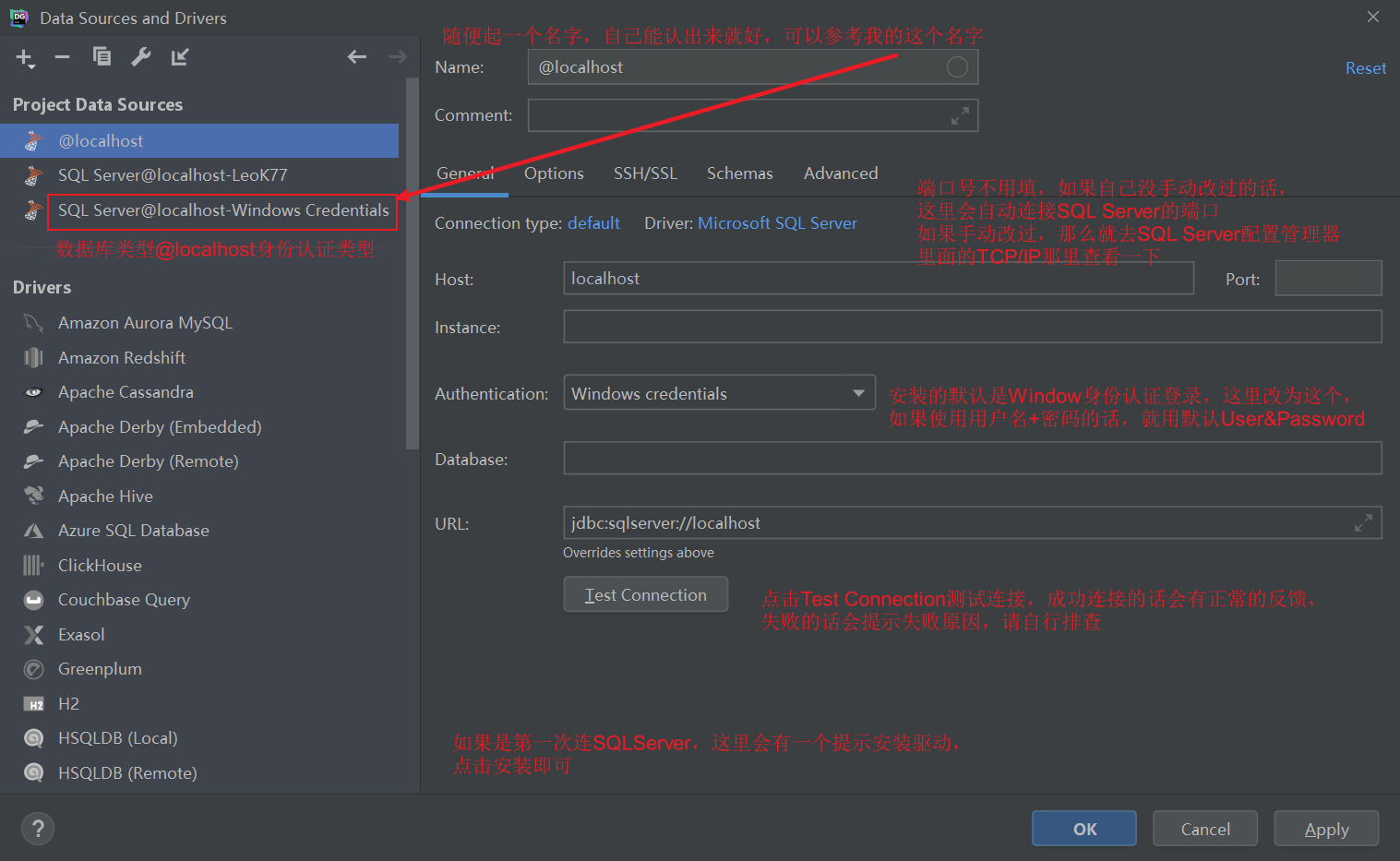Click into the Name input field
Viewport: 1400px width, 861px height.
[x=752, y=66]
